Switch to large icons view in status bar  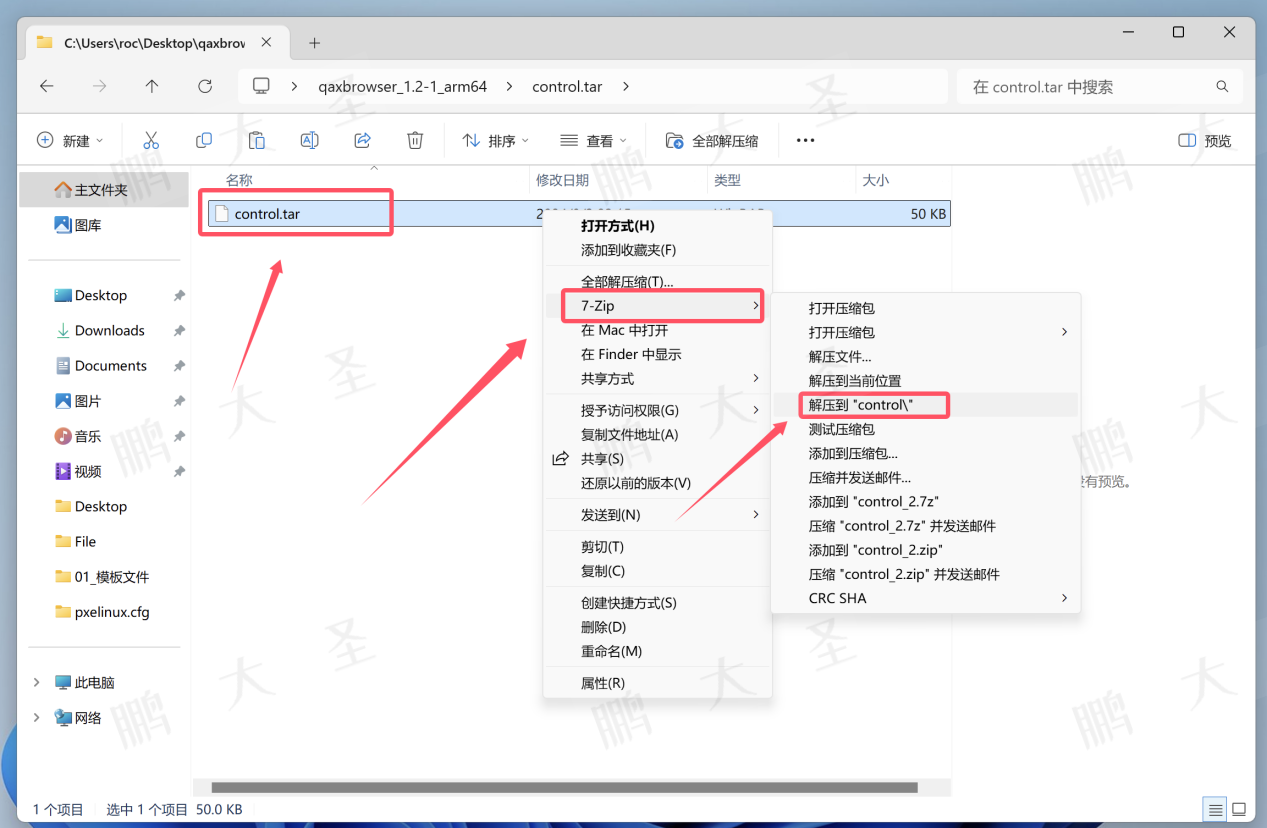pos(1239,809)
